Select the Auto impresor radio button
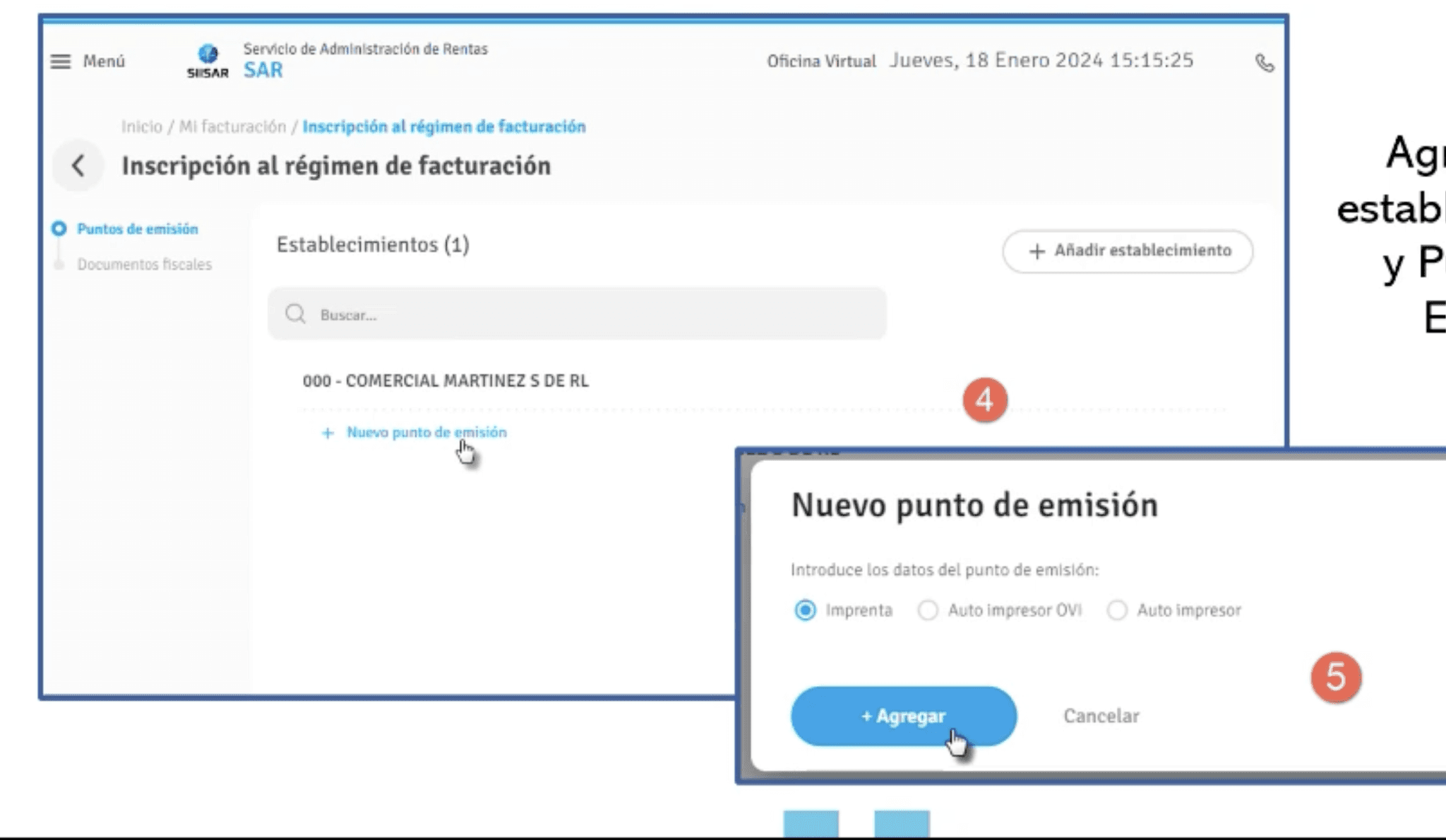This screenshot has height=840, width=1446. pos(1118,610)
